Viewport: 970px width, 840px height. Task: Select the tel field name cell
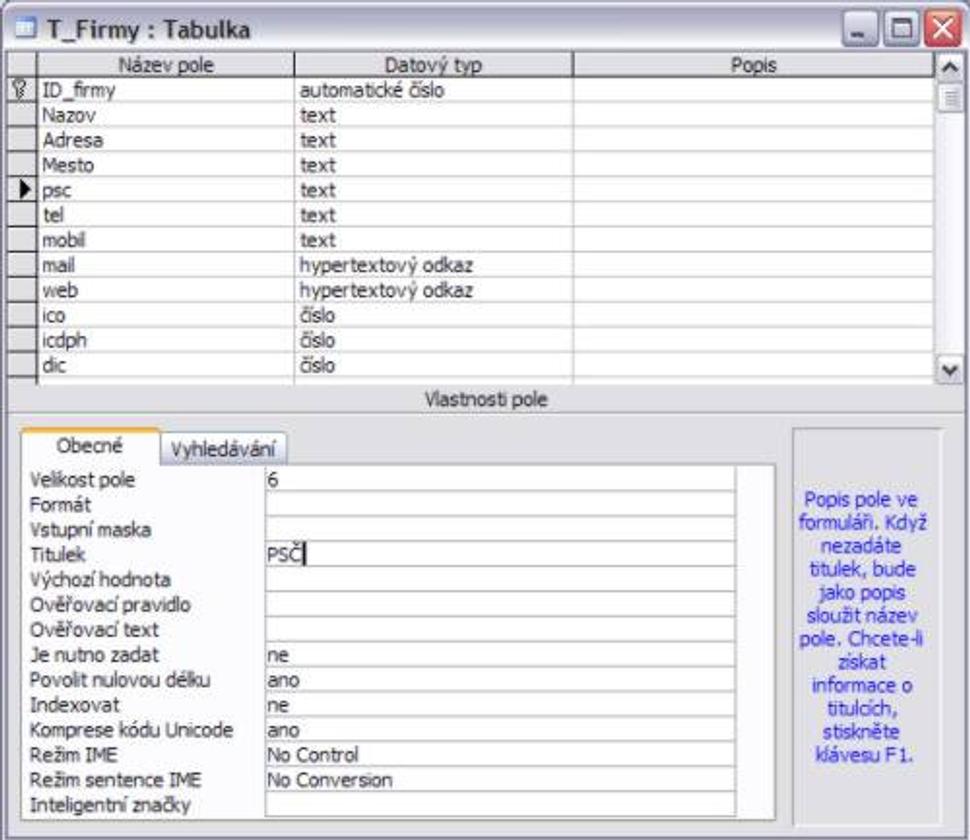pos(166,215)
